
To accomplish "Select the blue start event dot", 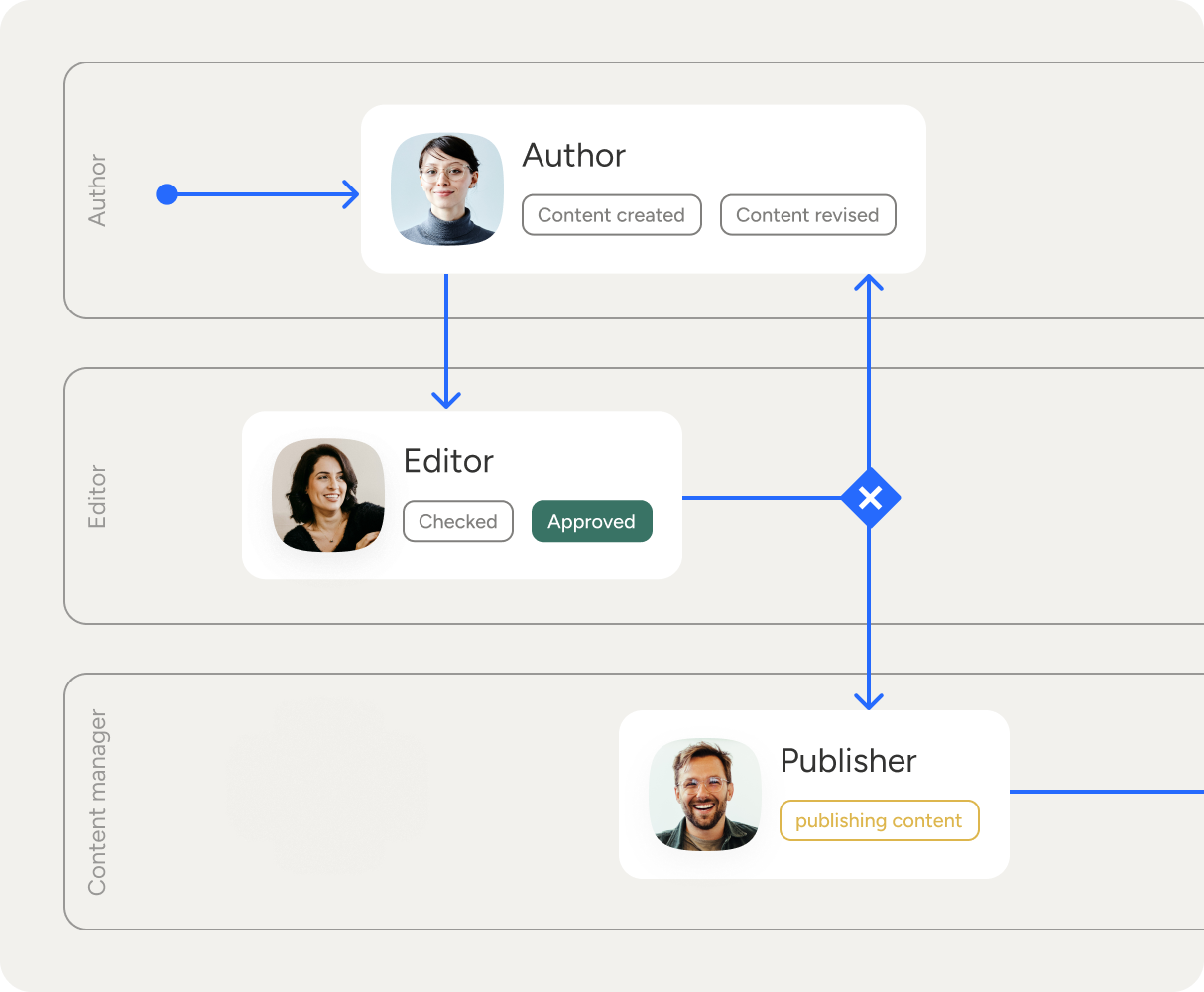I will click(167, 194).
